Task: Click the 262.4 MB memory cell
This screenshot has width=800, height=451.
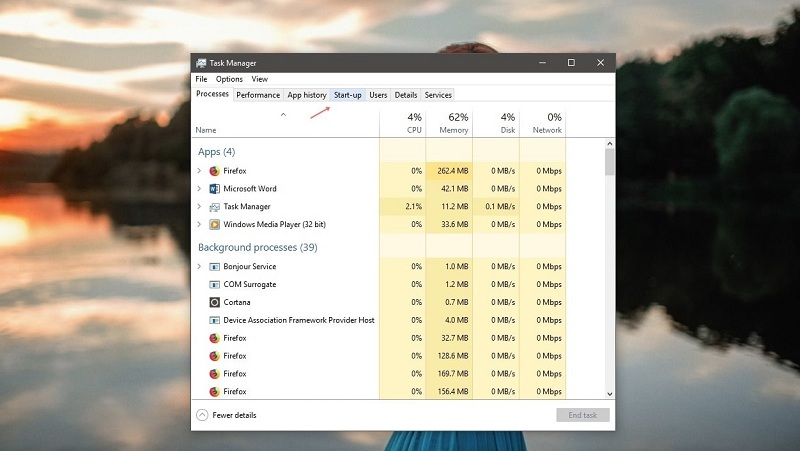Action: [449, 171]
